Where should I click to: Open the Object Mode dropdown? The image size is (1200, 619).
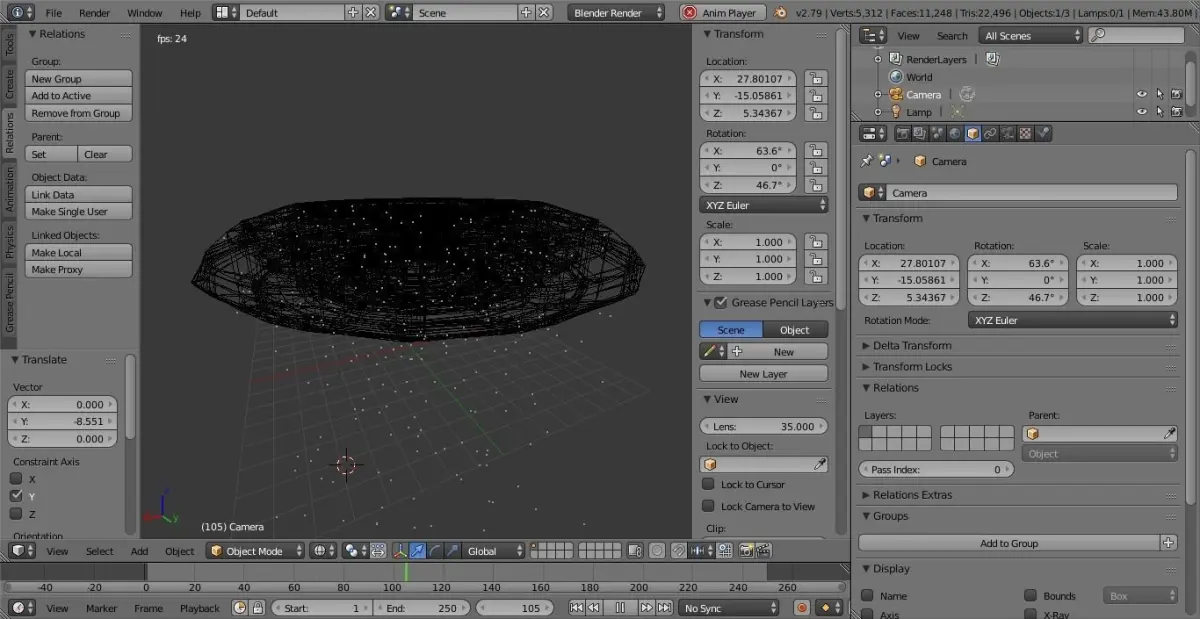point(256,551)
